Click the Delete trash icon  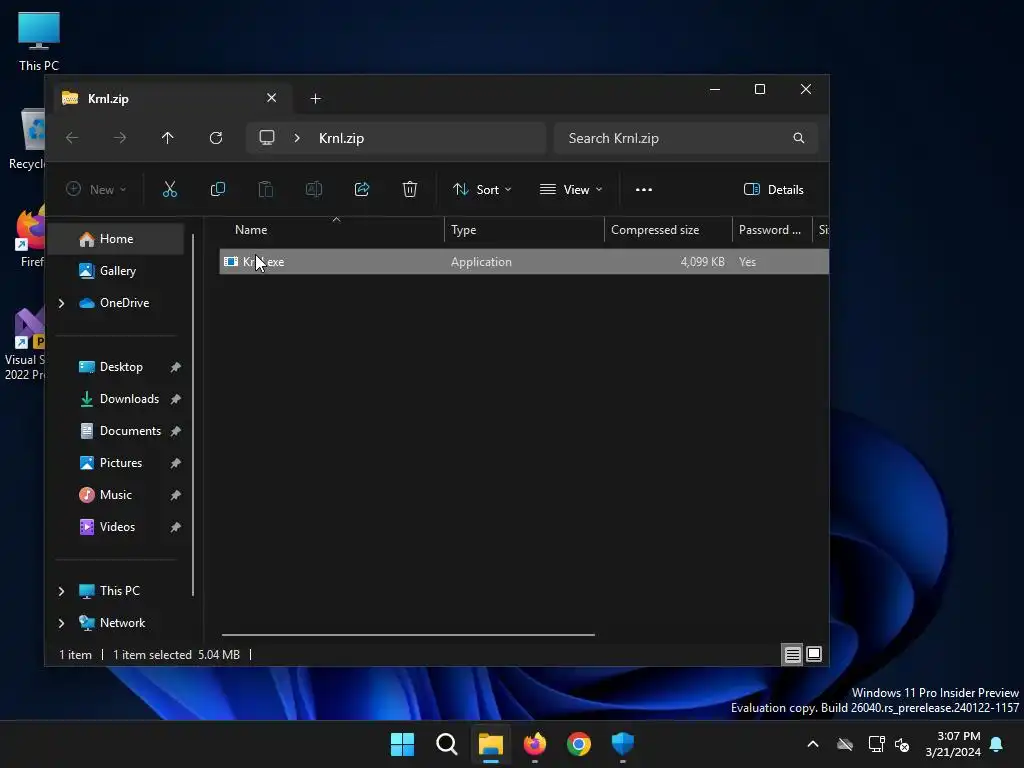click(409, 189)
